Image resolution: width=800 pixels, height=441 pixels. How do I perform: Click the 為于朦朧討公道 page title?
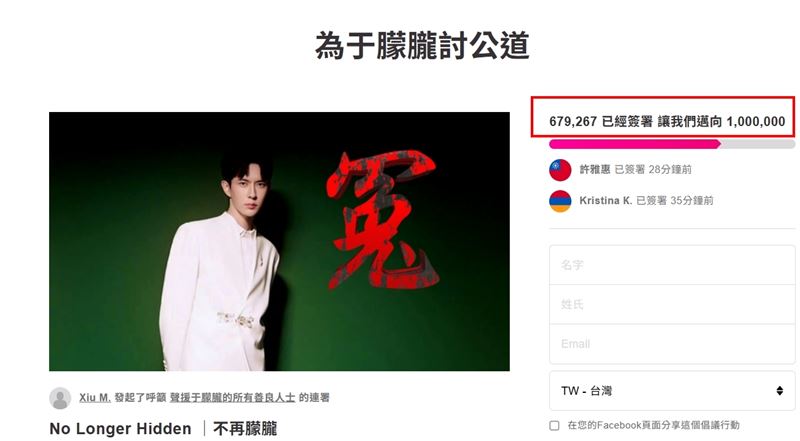point(421,45)
